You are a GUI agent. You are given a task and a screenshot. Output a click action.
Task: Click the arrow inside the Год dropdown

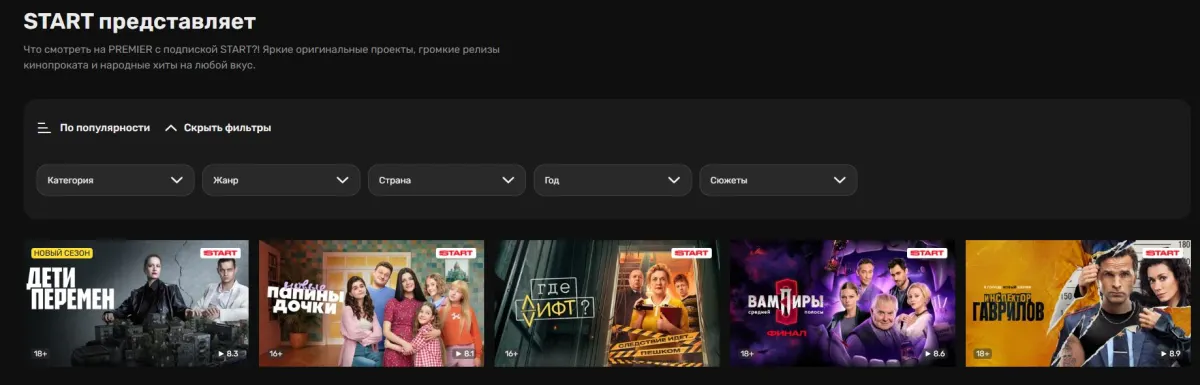pos(674,180)
